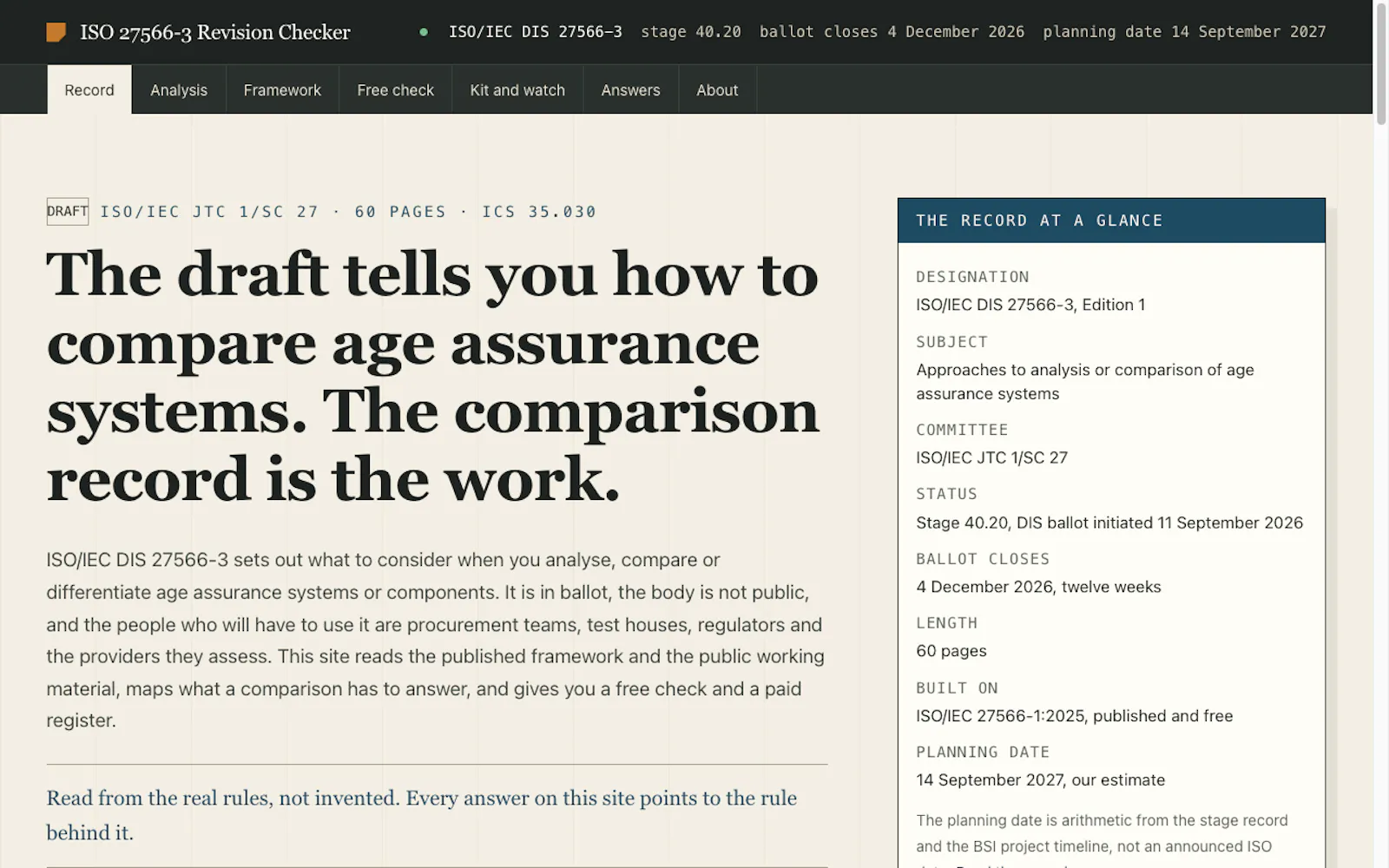Viewport: 1389px width, 868px height.
Task: Click the orange site logo icon
Action: point(56,32)
